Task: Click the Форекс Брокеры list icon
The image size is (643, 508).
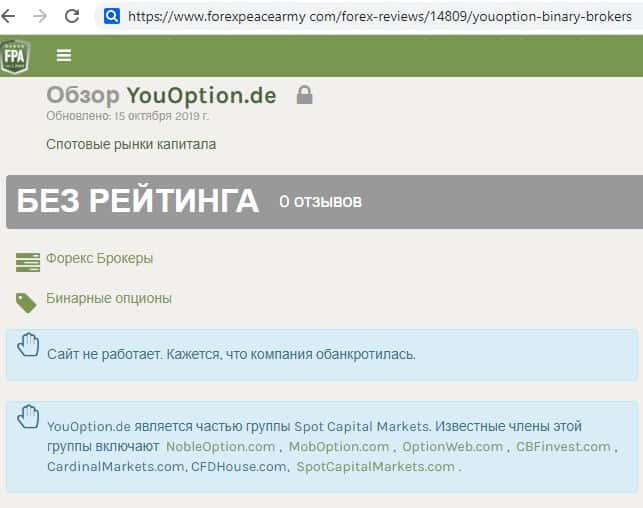Action: [x=28, y=262]
